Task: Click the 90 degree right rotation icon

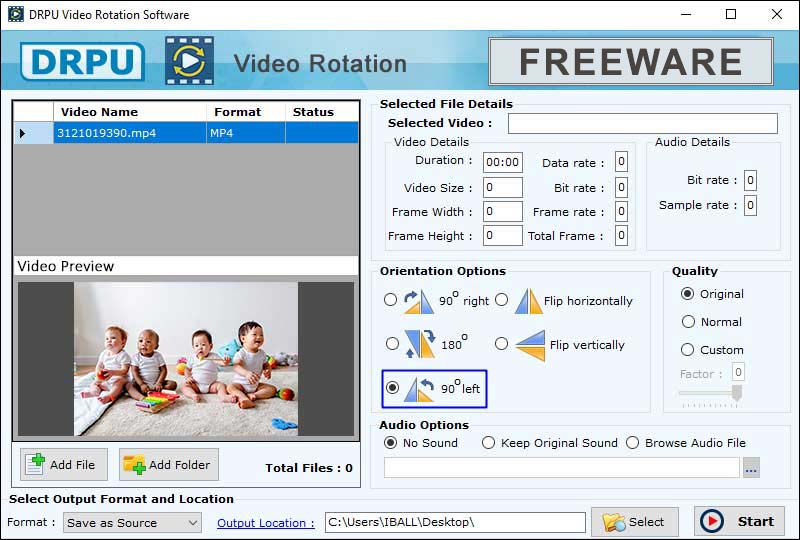Action: pyautogui.click(x=418, y=302)
